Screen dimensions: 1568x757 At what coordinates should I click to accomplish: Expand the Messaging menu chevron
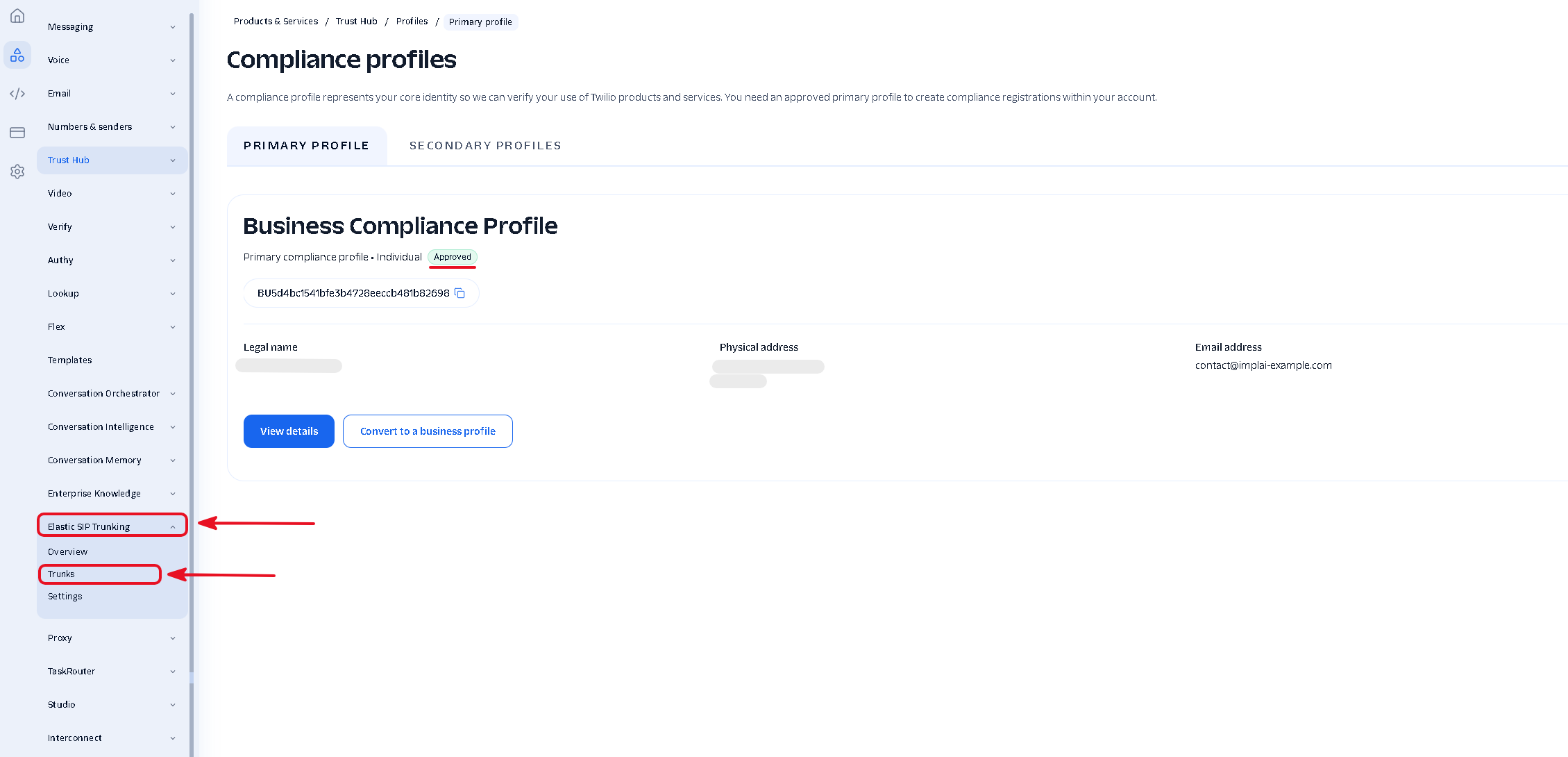pyautogui.click(x=173, y=27)
